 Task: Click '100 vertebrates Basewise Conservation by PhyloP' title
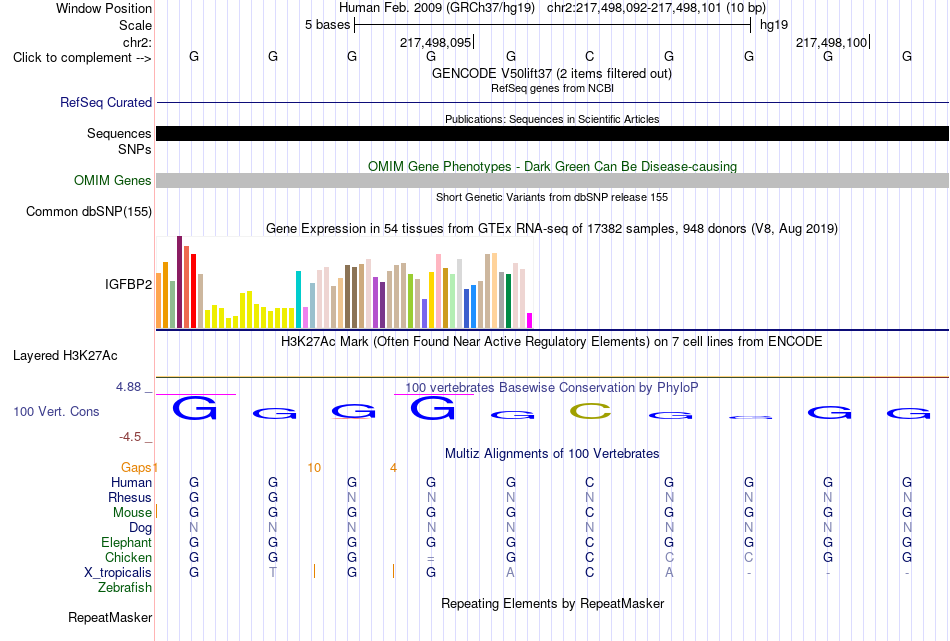(x=551, y=388)
